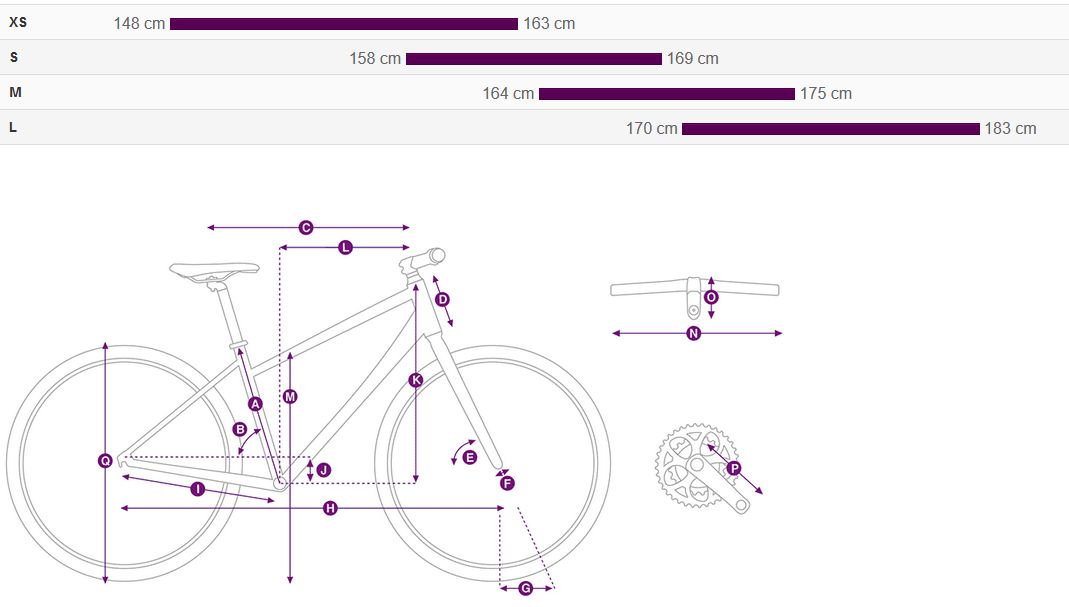Click the N handlebar width marker

coord(694,334)
